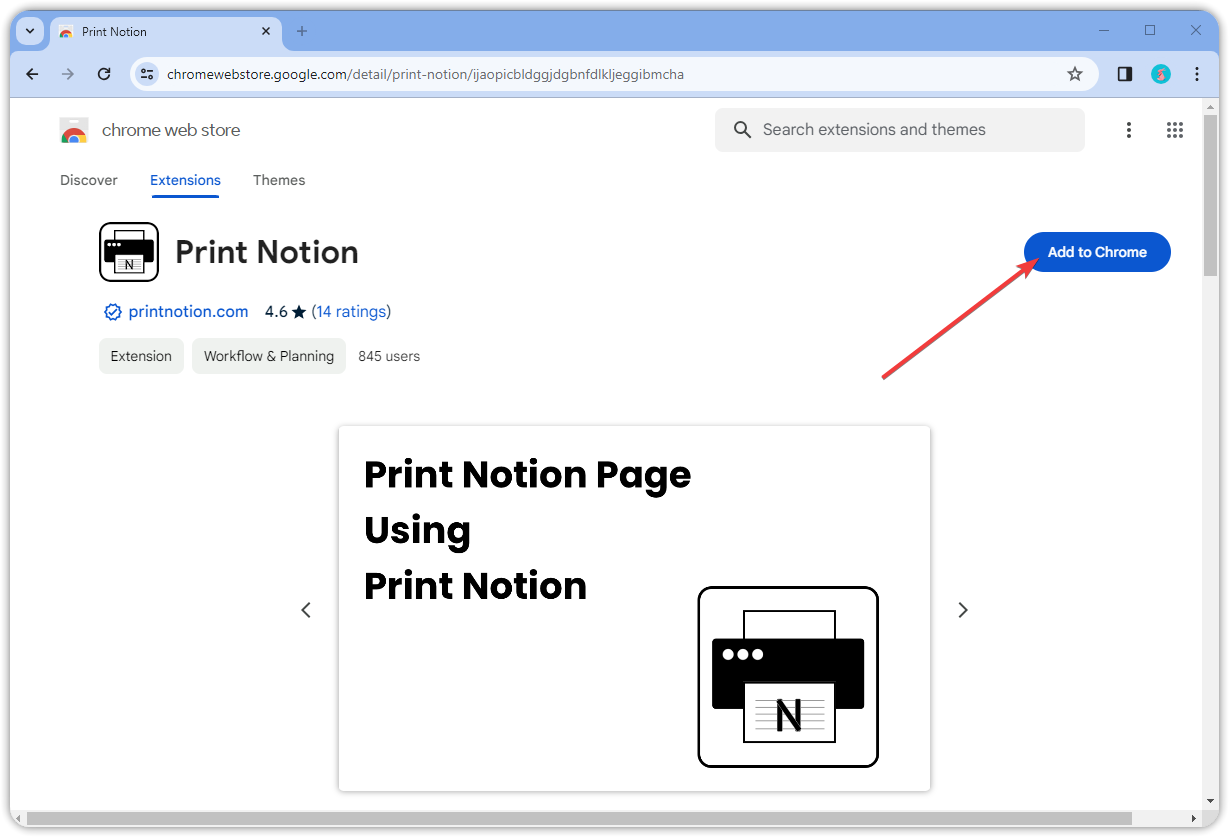This screenshot has height=837, width=1229.
Task: Click the Print Notion extension icon
Action: 129,252
